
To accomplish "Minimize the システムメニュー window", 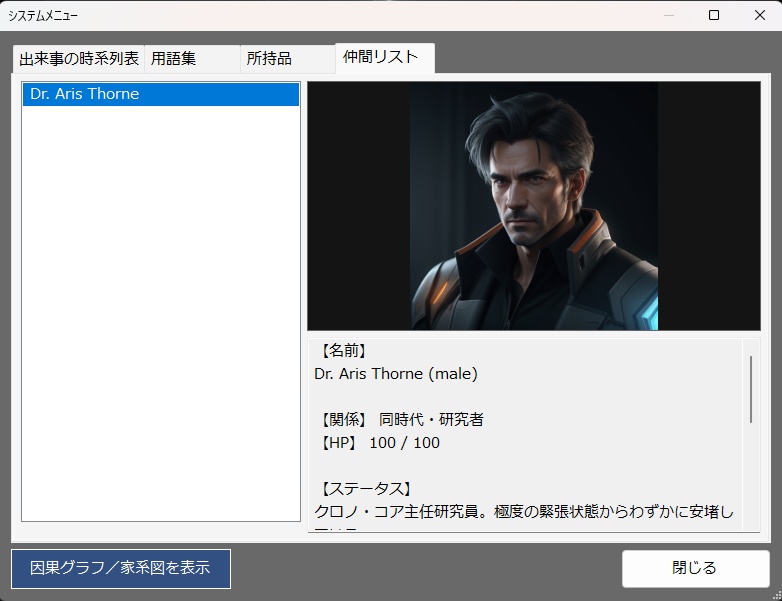I will click(x=669, y=15).
